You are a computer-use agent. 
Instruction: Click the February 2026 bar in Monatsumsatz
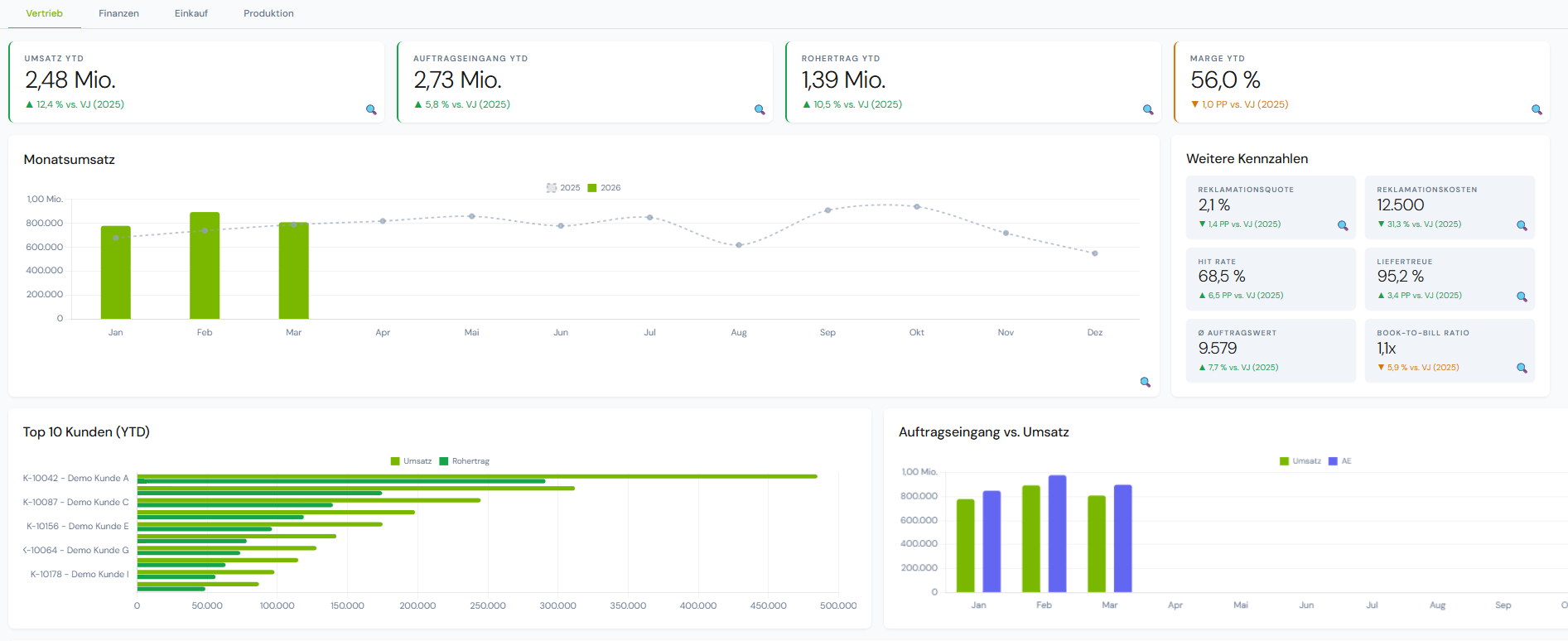click(x=205, y=266)
